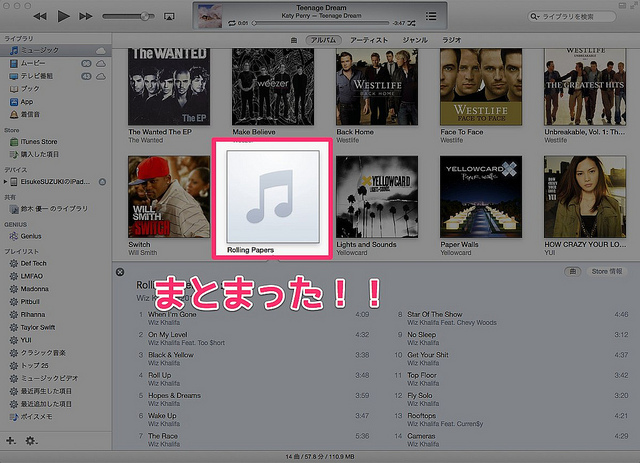
Task: Select the Westlife Back Home album
Action: [377, 87]
